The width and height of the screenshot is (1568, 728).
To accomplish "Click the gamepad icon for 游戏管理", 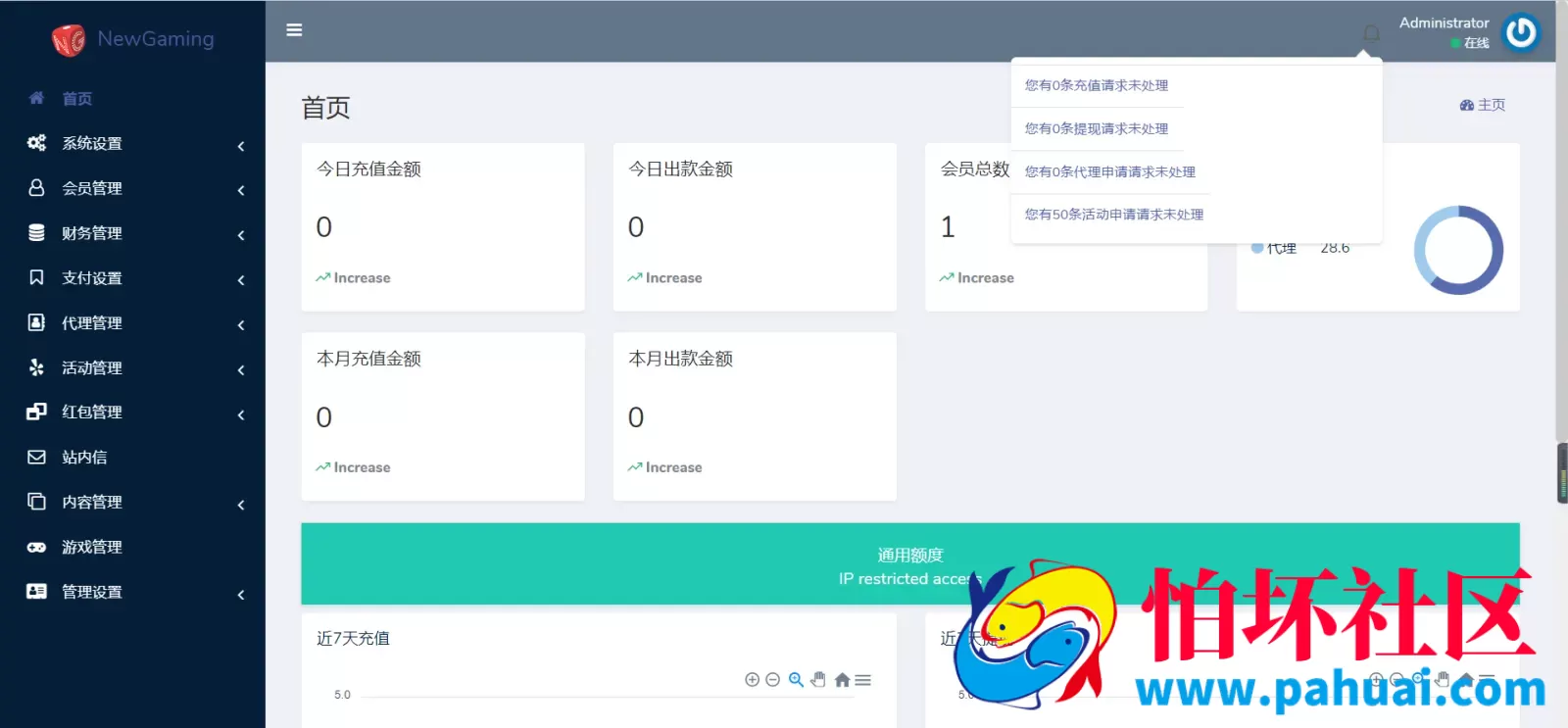I will [36, 547].
